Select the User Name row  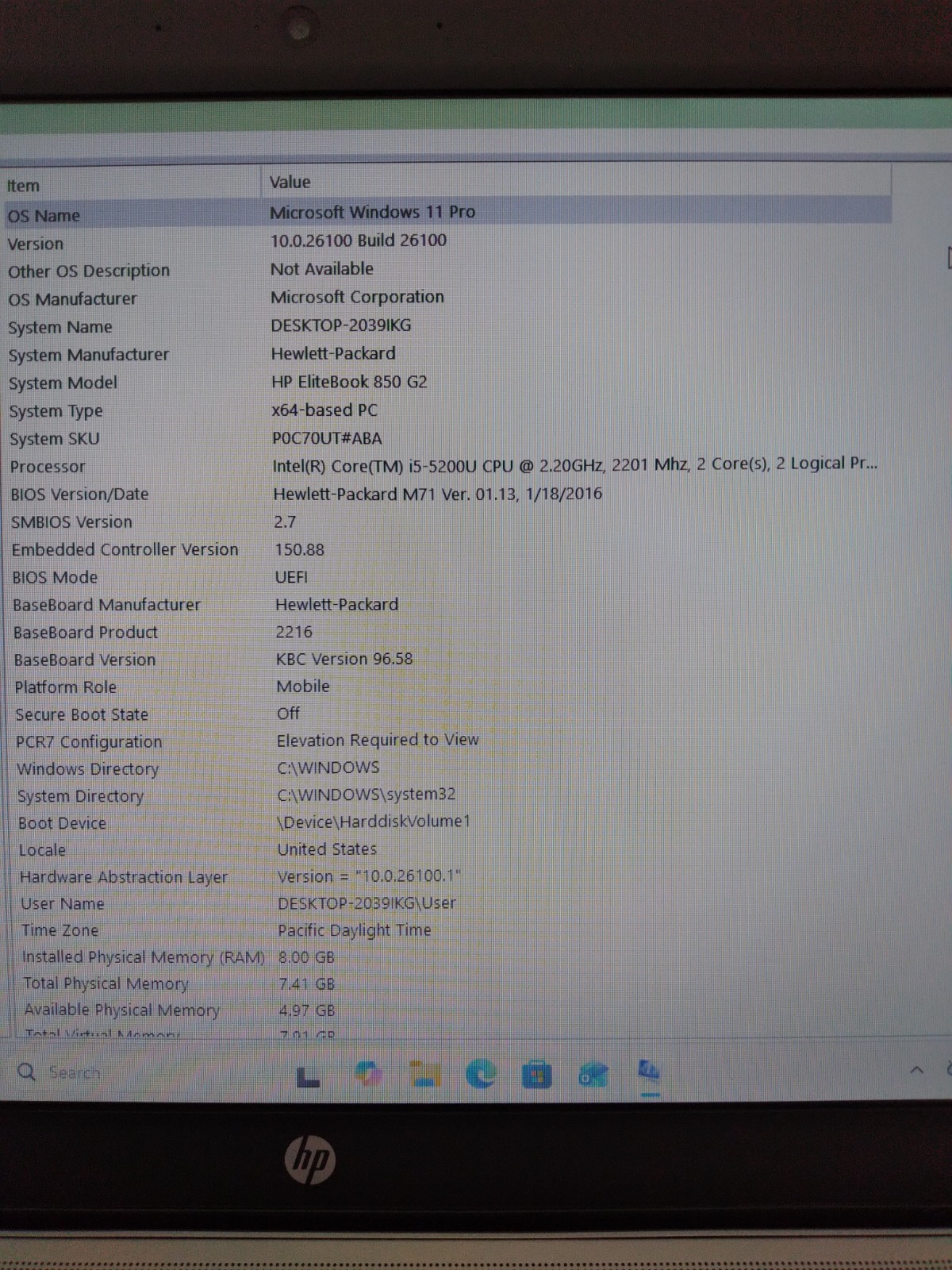click(446, 903)
